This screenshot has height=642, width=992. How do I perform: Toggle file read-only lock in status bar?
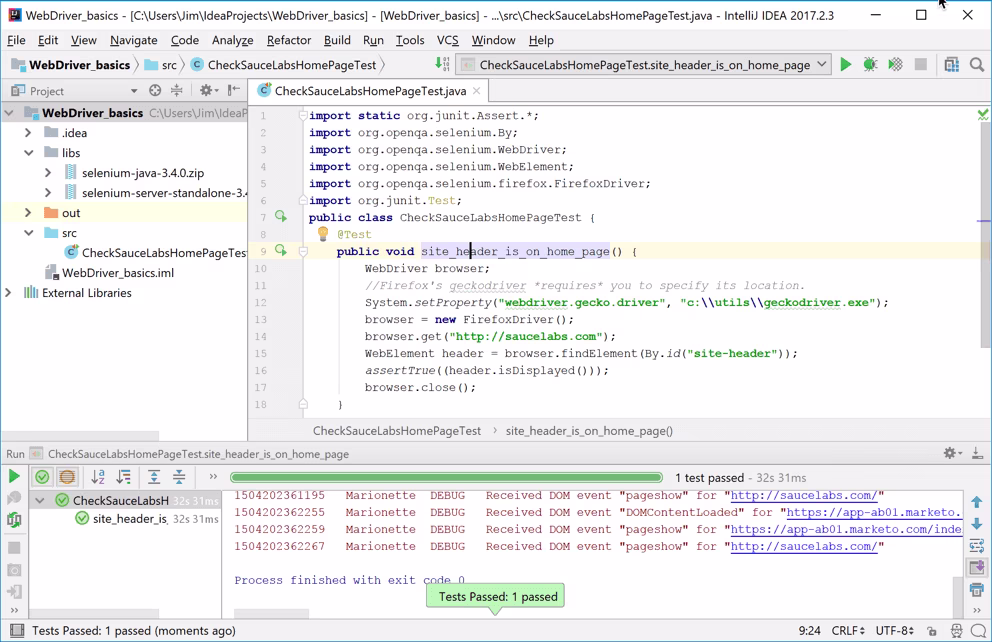(x=932, y=631)
